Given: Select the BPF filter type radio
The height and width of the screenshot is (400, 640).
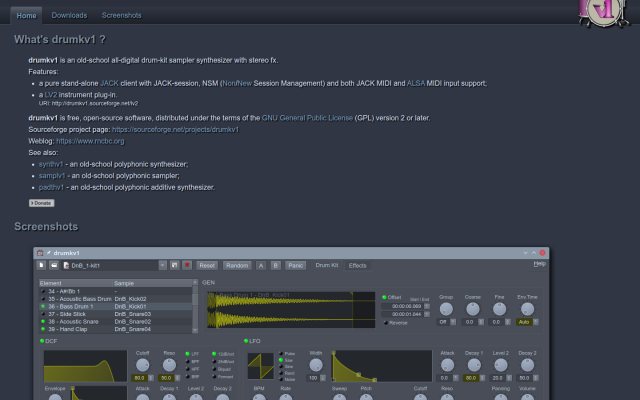Looking at the screenshot, I should point(192,362).
